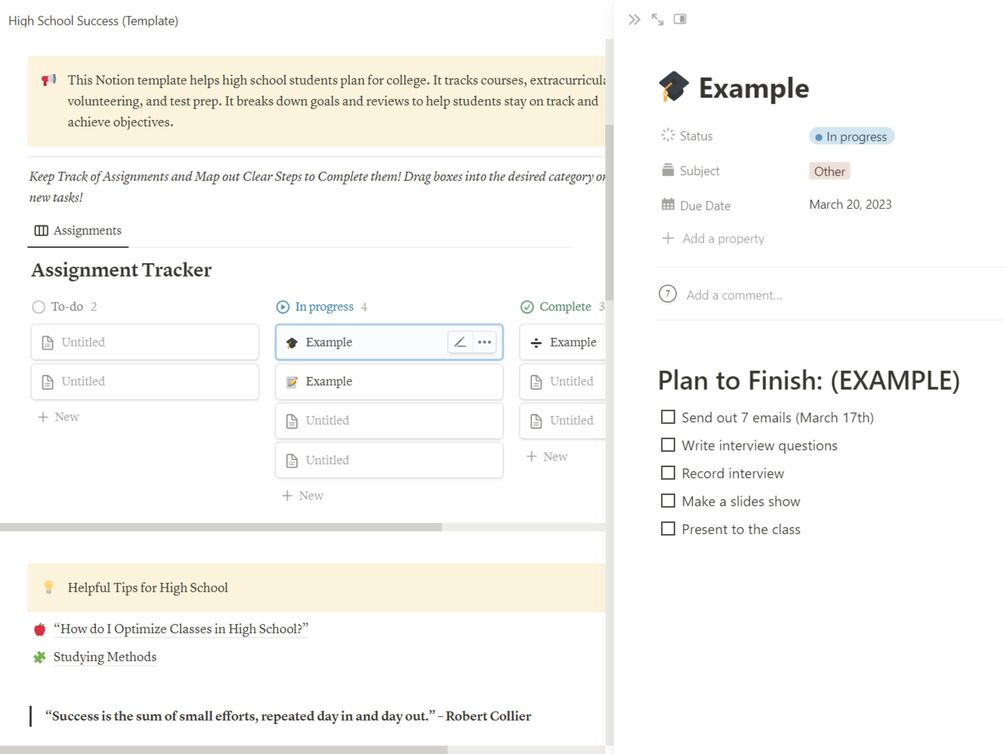Tick the 'Present to the class' checkbox
The height and width of the screenshot is (754, 1005).
pyautogui.click(x=668, y=529)
